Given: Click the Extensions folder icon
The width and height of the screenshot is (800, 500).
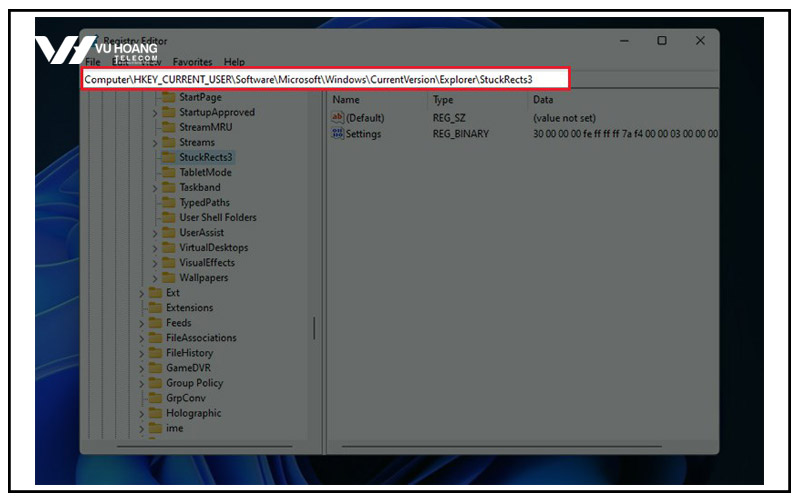Looking at the screenshot, I should click(155, 308).
